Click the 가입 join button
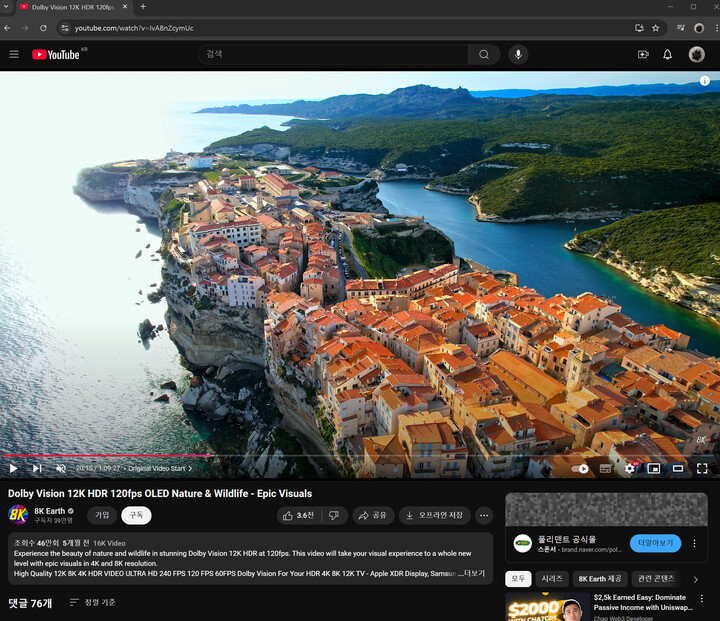Viewport: 720px width, 621px height. (102, 515)
